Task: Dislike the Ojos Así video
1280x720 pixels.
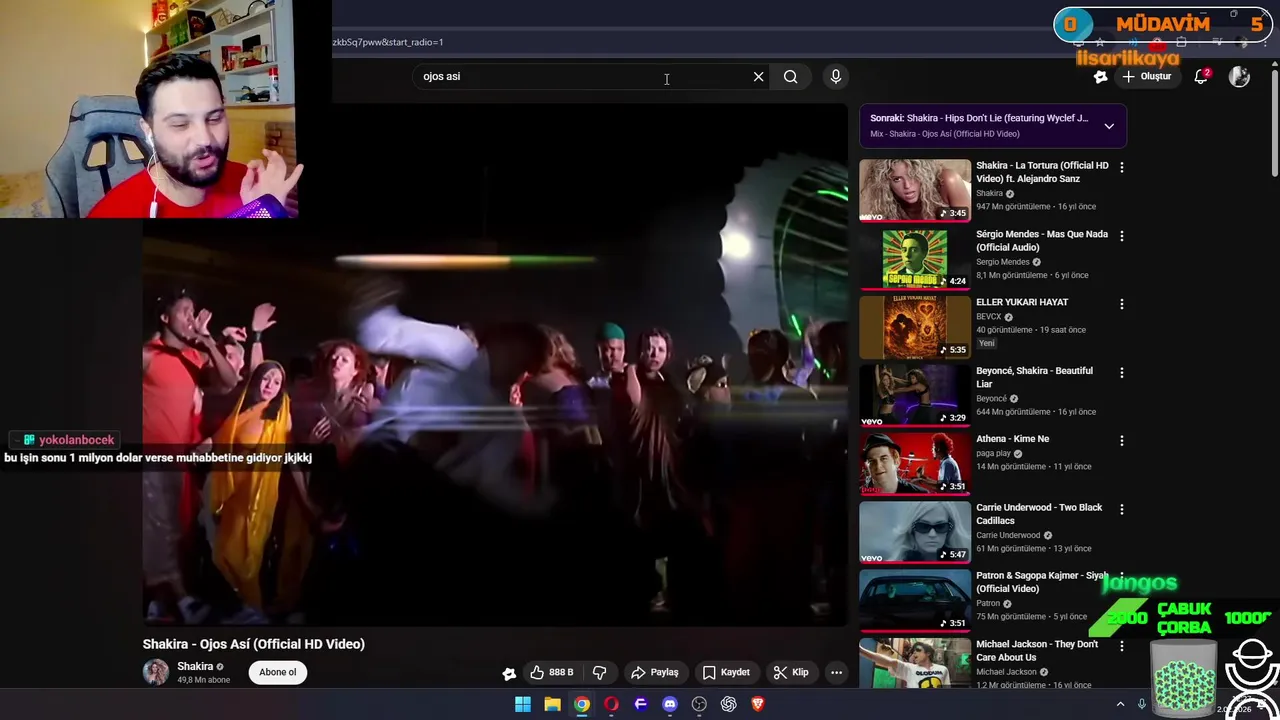Action: 600,672
